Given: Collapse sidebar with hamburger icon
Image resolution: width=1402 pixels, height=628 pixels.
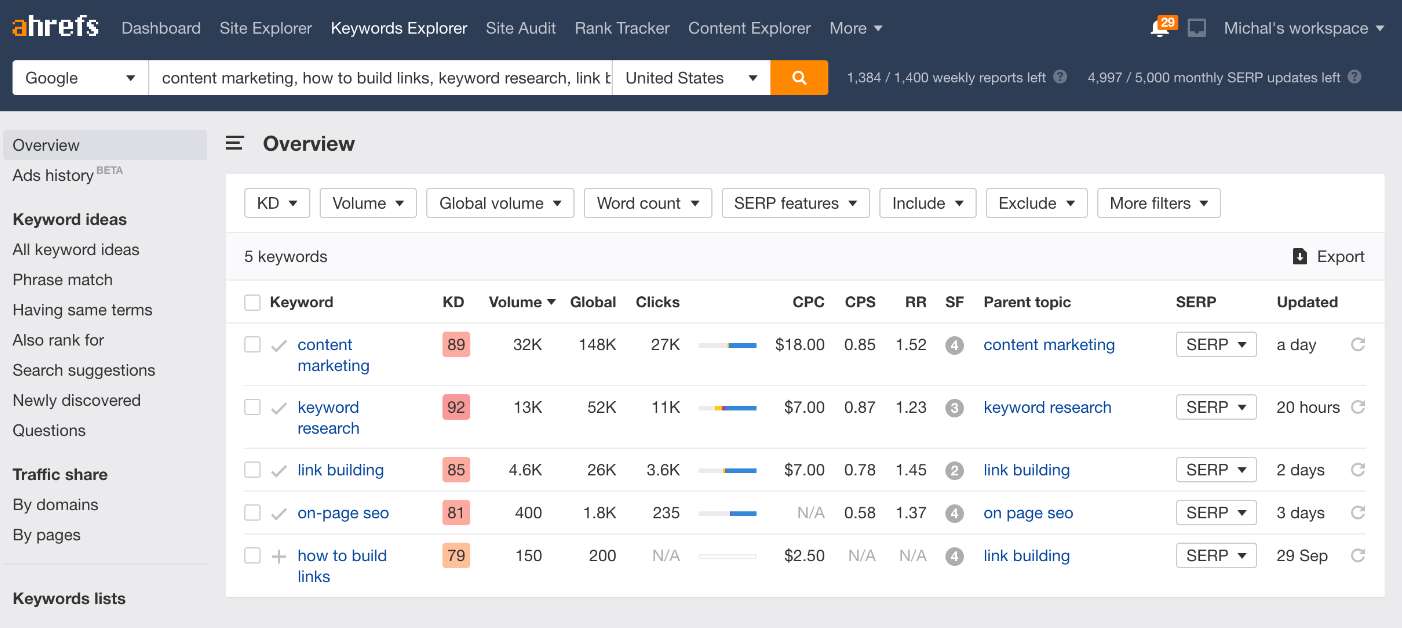Looking at the screenshot, I should click(235, 144).
